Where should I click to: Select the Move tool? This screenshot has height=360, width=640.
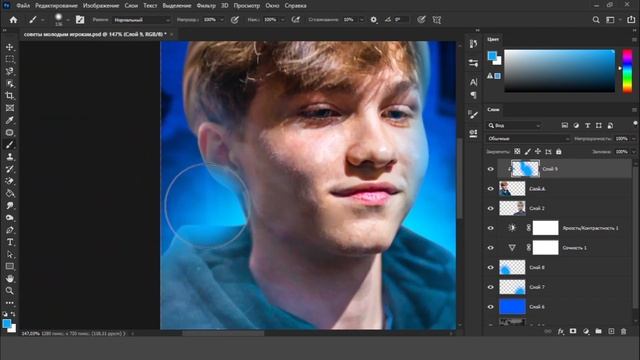pyautogui.click(x=9, y=47)
